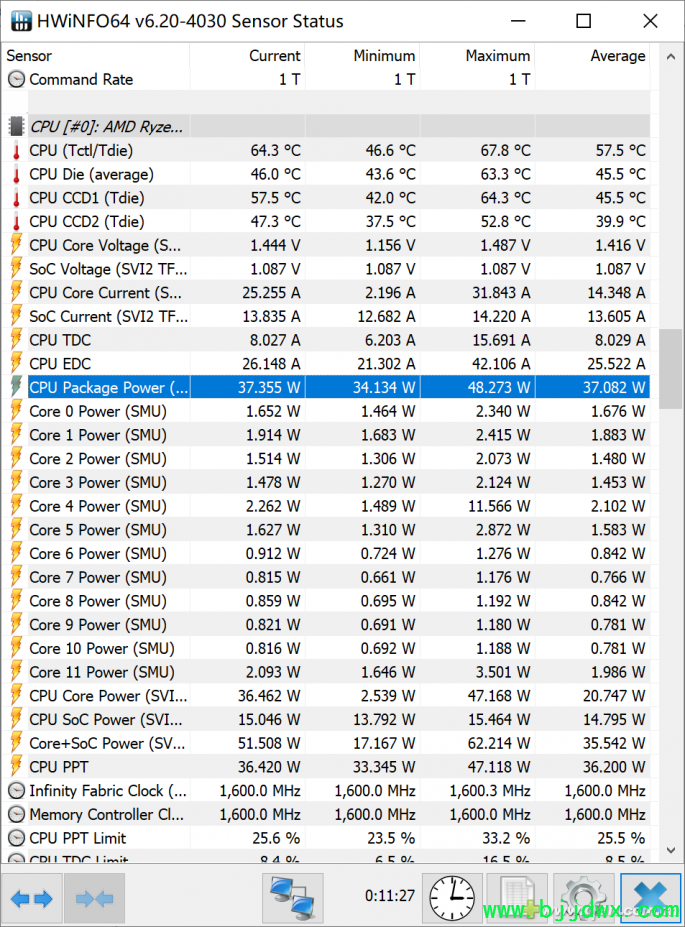
Task: Click the Current column header
Action: (x=247, y=56)
